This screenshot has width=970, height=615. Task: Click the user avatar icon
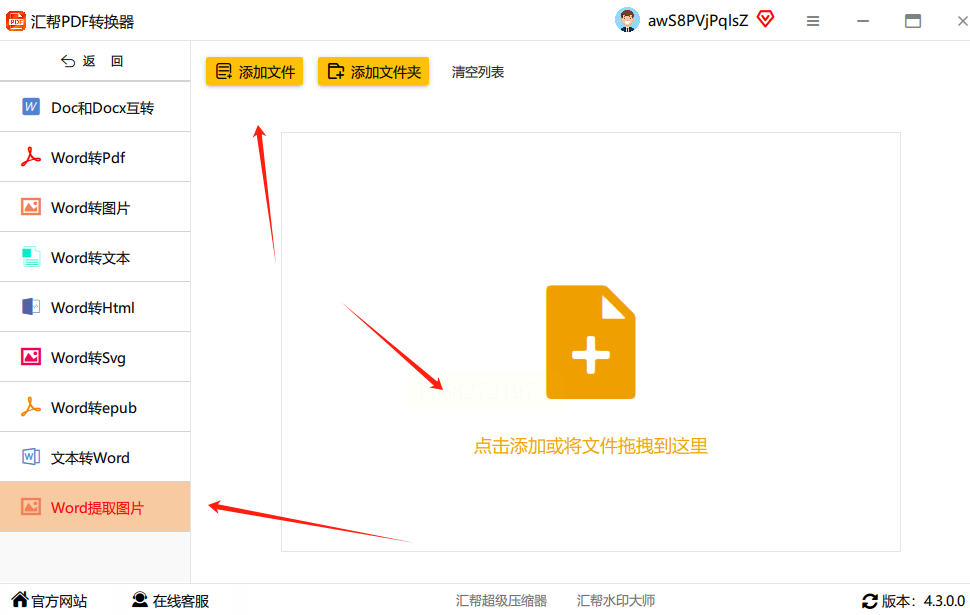click(627, 20)
